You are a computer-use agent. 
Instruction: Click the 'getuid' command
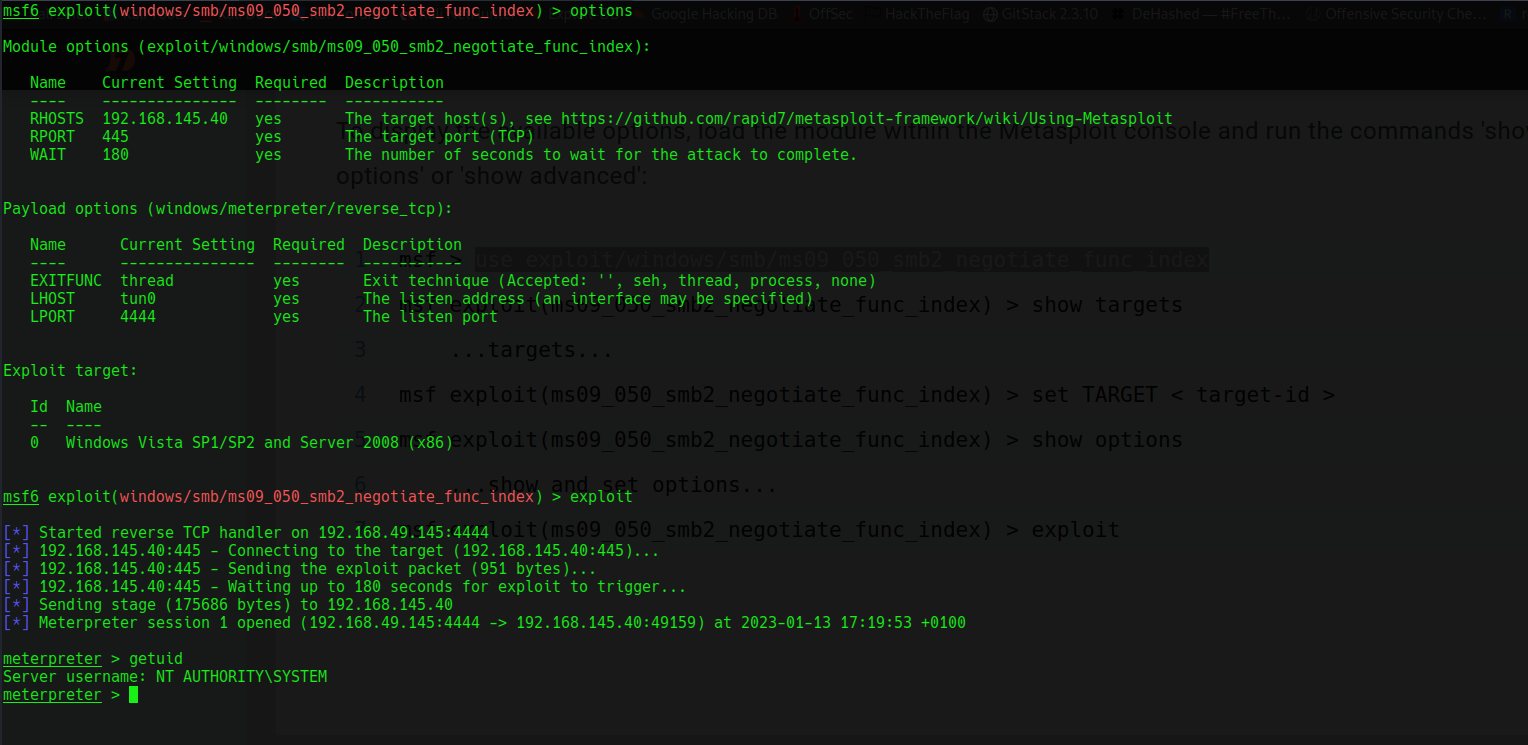click(x=156, y=659)
